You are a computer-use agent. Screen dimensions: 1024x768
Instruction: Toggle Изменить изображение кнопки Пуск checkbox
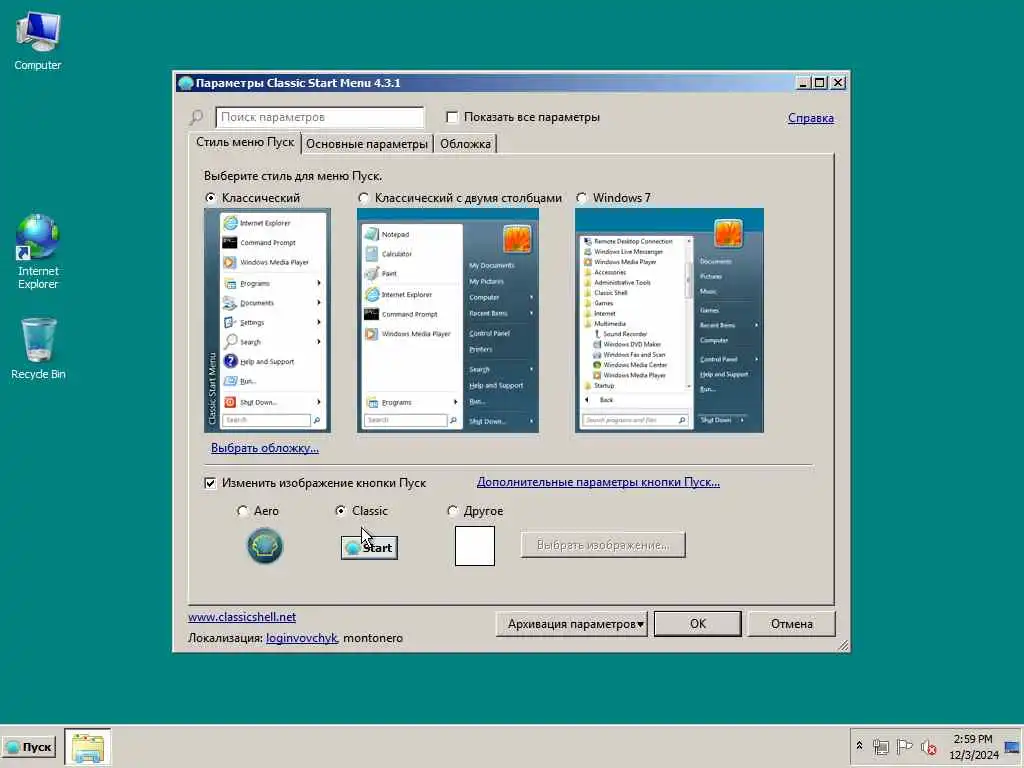(210, 483)
